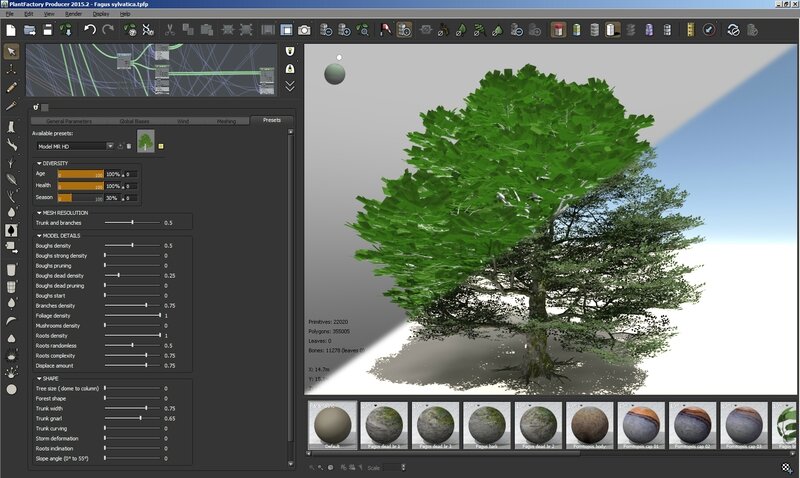The height and width of the screenshot is (478, 800).
Task: Click the New file icon
Action: 11,31
